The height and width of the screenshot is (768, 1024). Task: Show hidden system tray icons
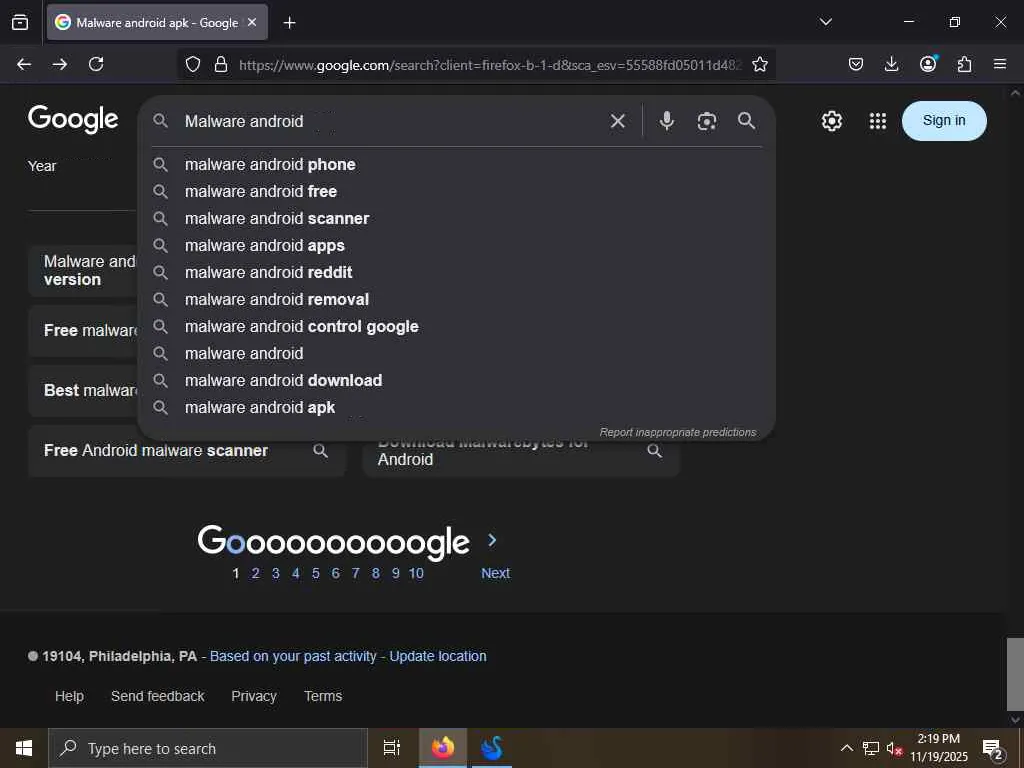click(x=846, y=748)
